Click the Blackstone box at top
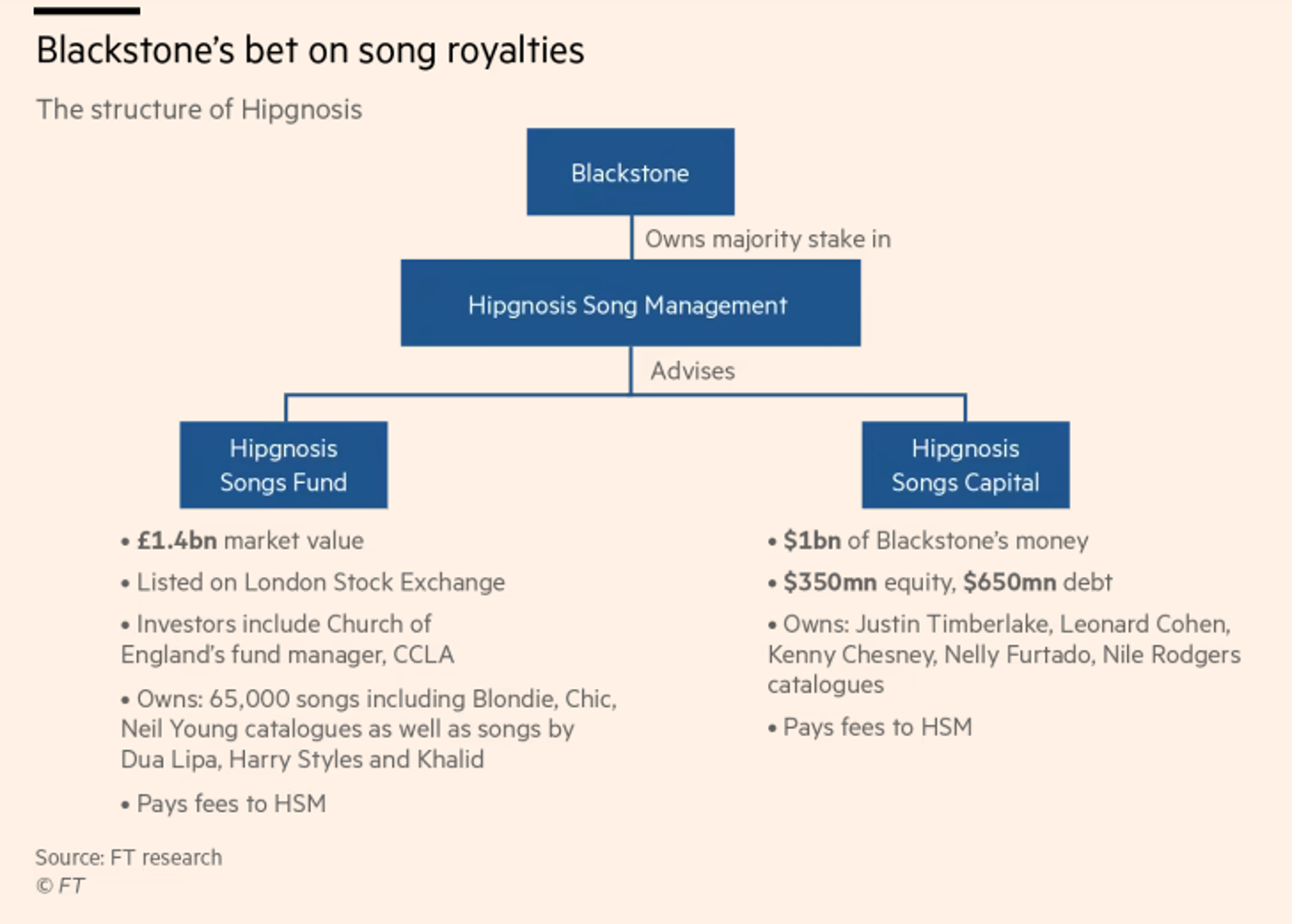 click(630, 172)
